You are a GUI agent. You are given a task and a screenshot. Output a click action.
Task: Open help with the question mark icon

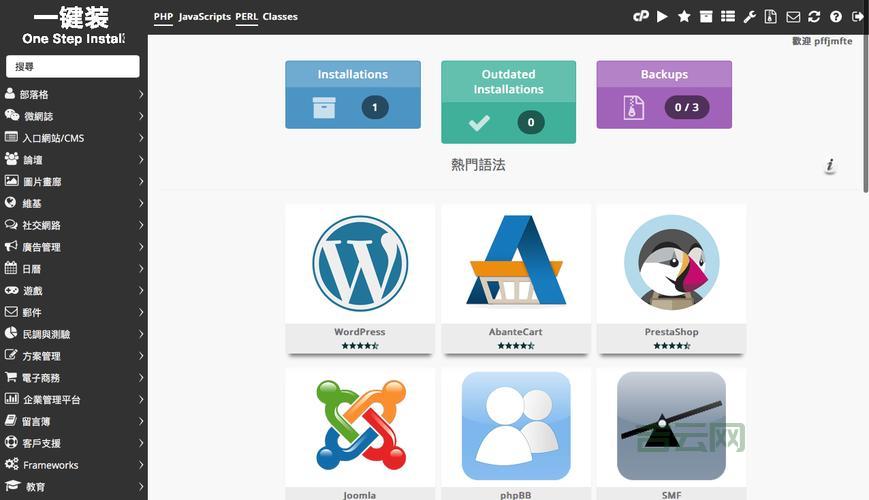pos(836,17)
